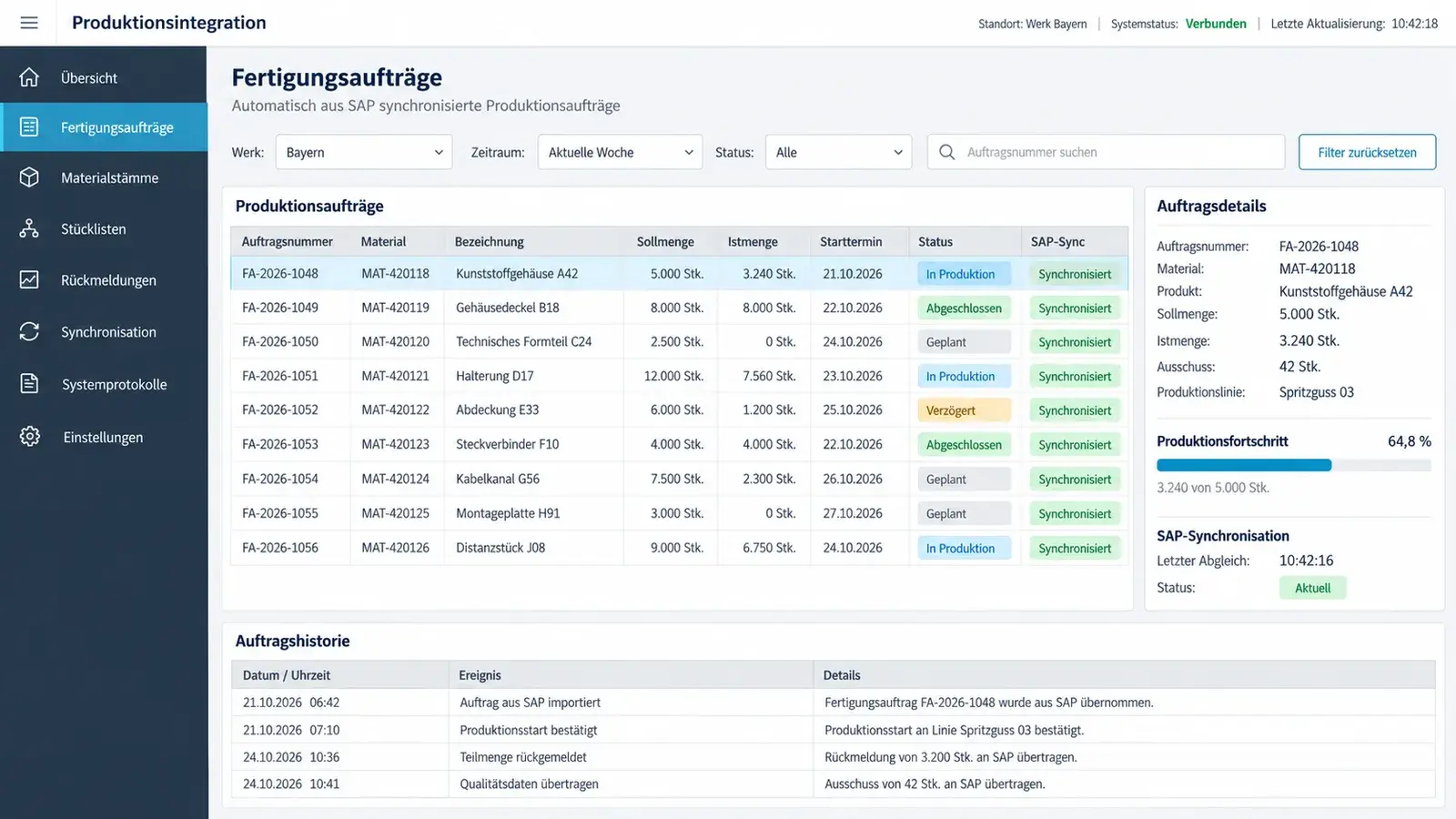Select order FA-2026-1052
This screenshot has height=819, width=1456.
679,409
